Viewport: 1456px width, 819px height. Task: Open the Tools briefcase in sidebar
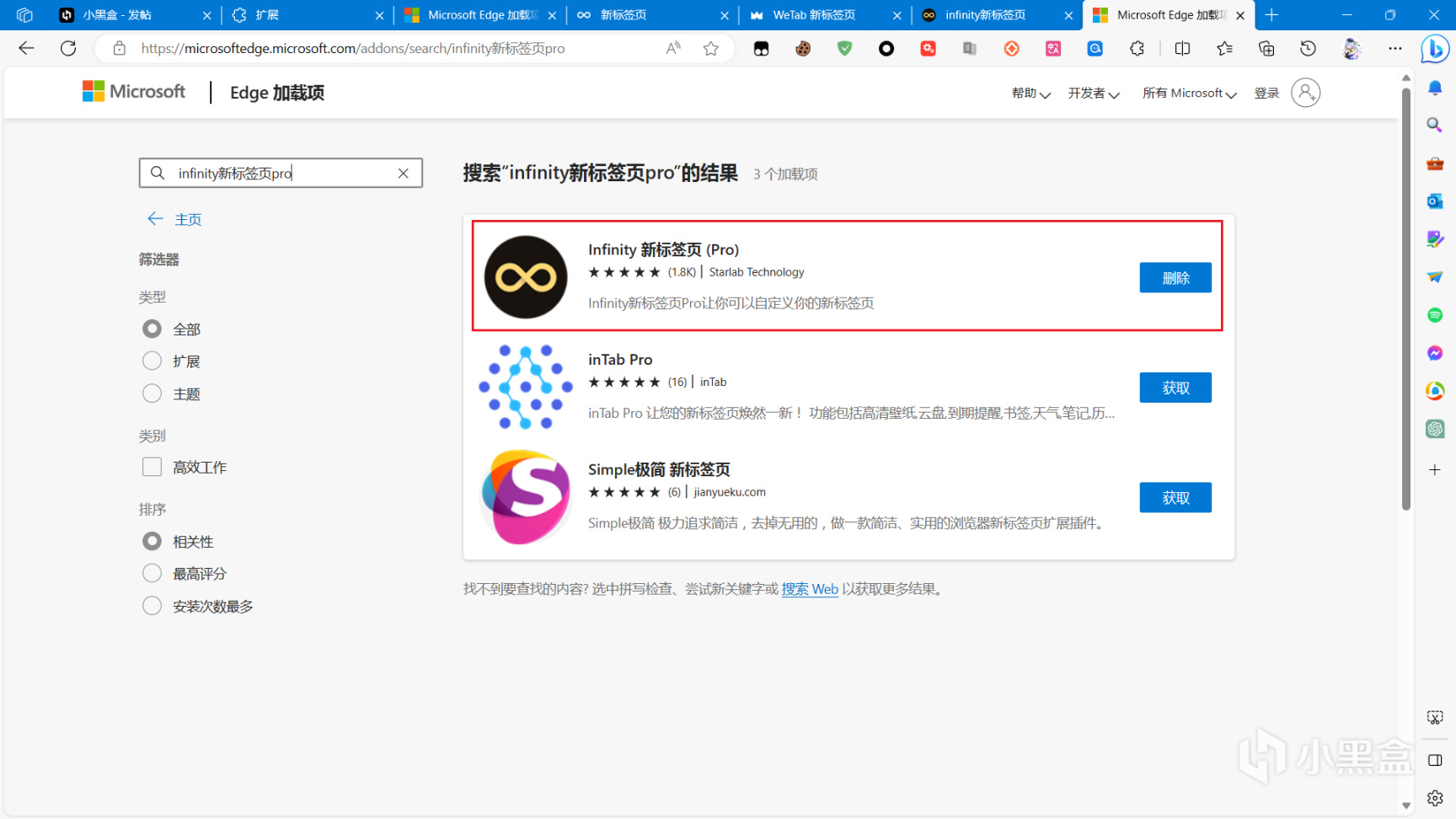(1435, 163)
